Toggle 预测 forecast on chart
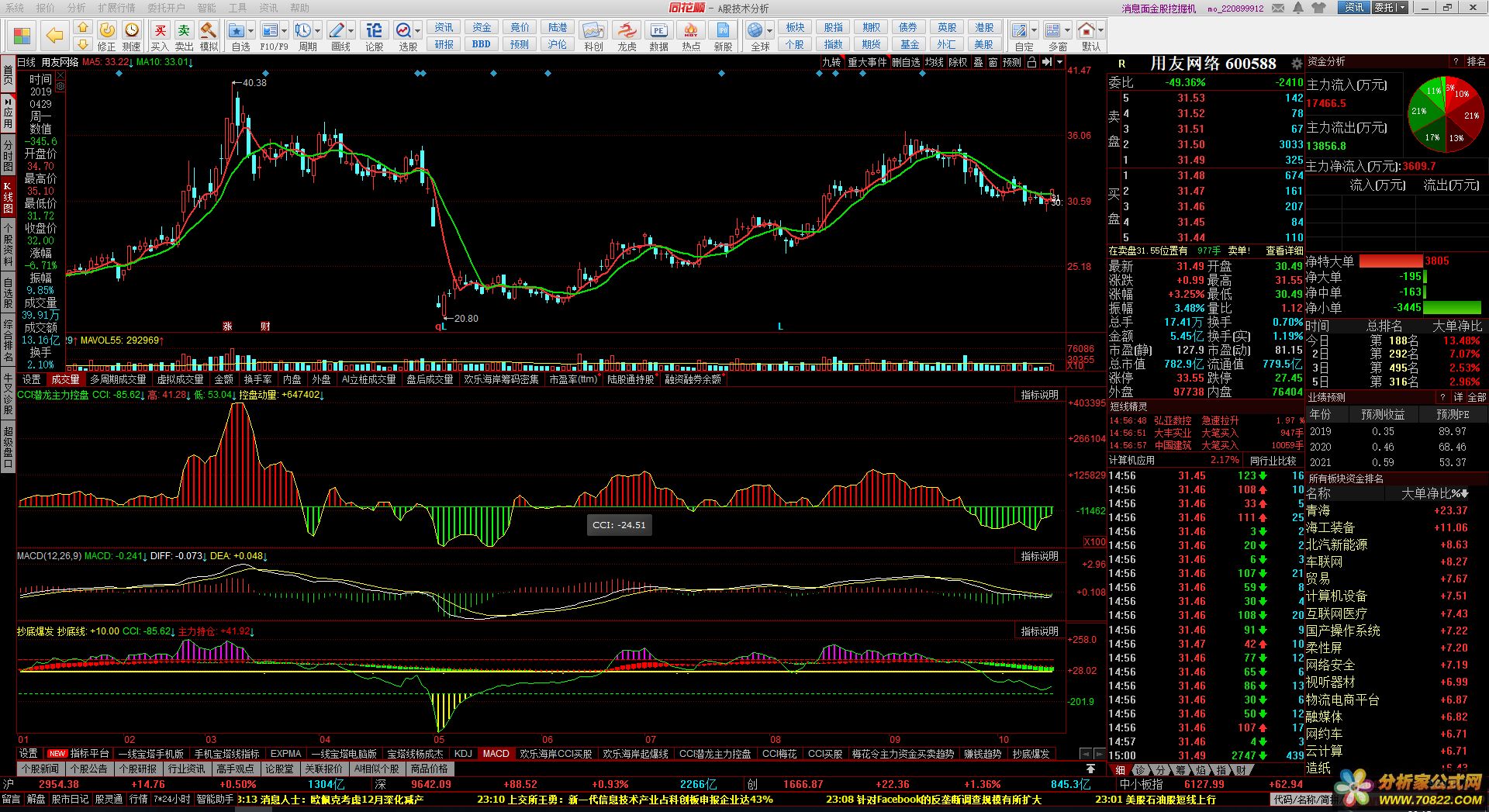Image resolution: width=1489 pixels, height=812 pixels. [1011, 62]
